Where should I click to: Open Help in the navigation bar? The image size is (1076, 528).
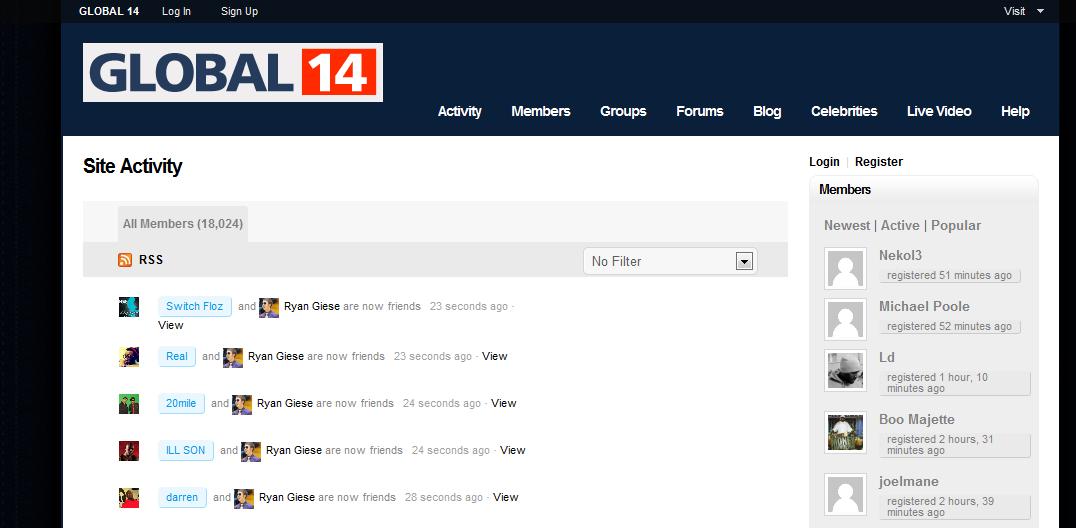[x=1015, y=111]
